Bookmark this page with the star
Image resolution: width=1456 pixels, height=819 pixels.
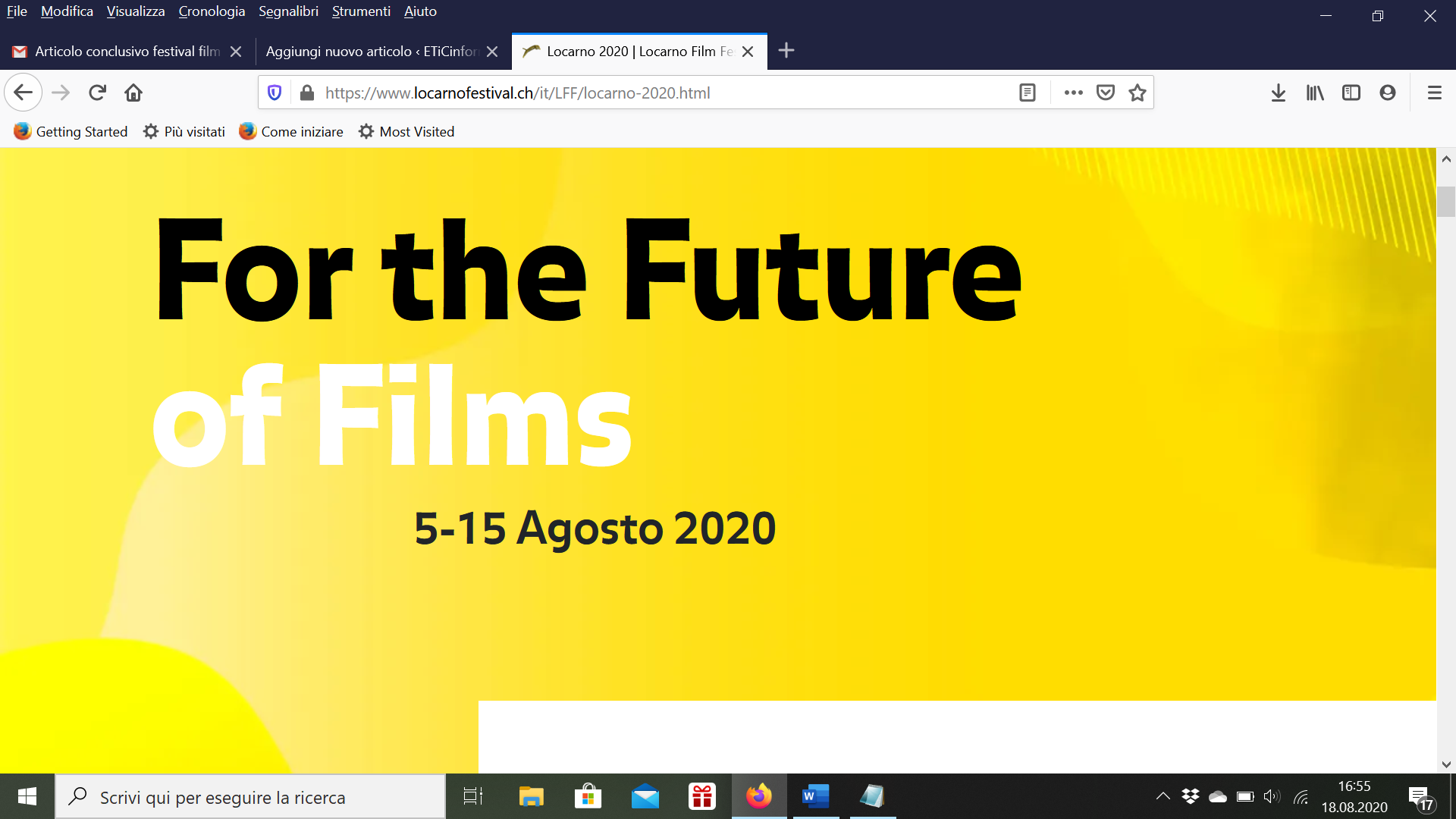pos(1137,93)
